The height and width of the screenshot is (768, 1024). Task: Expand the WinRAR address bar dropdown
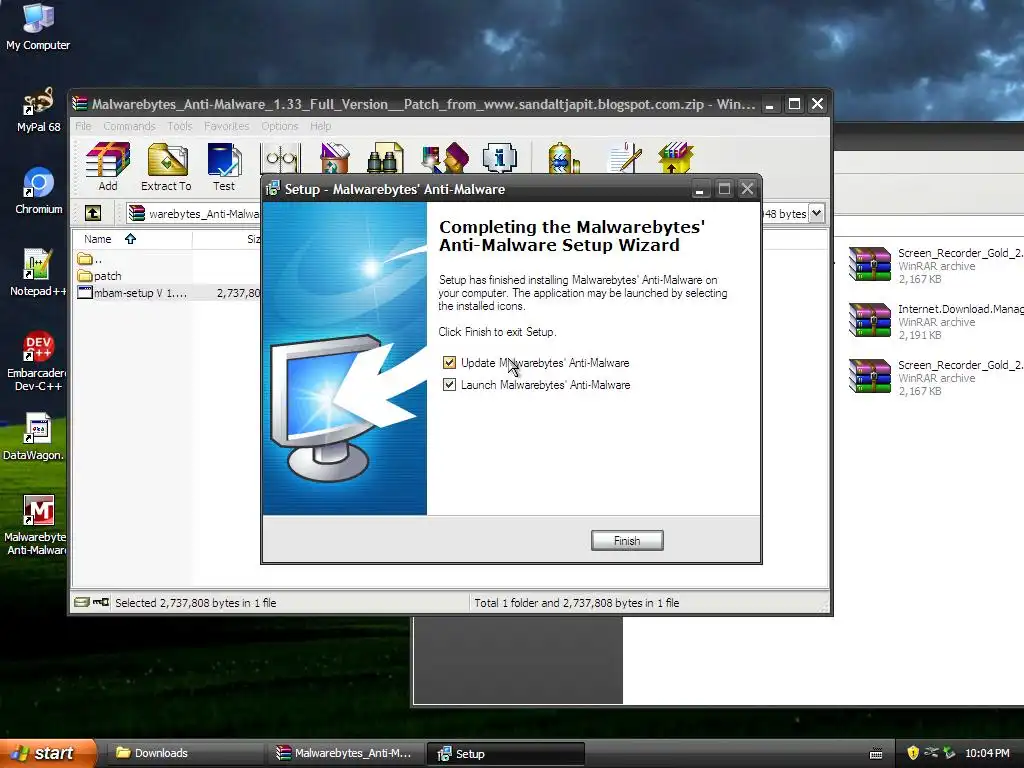[816, 213]
